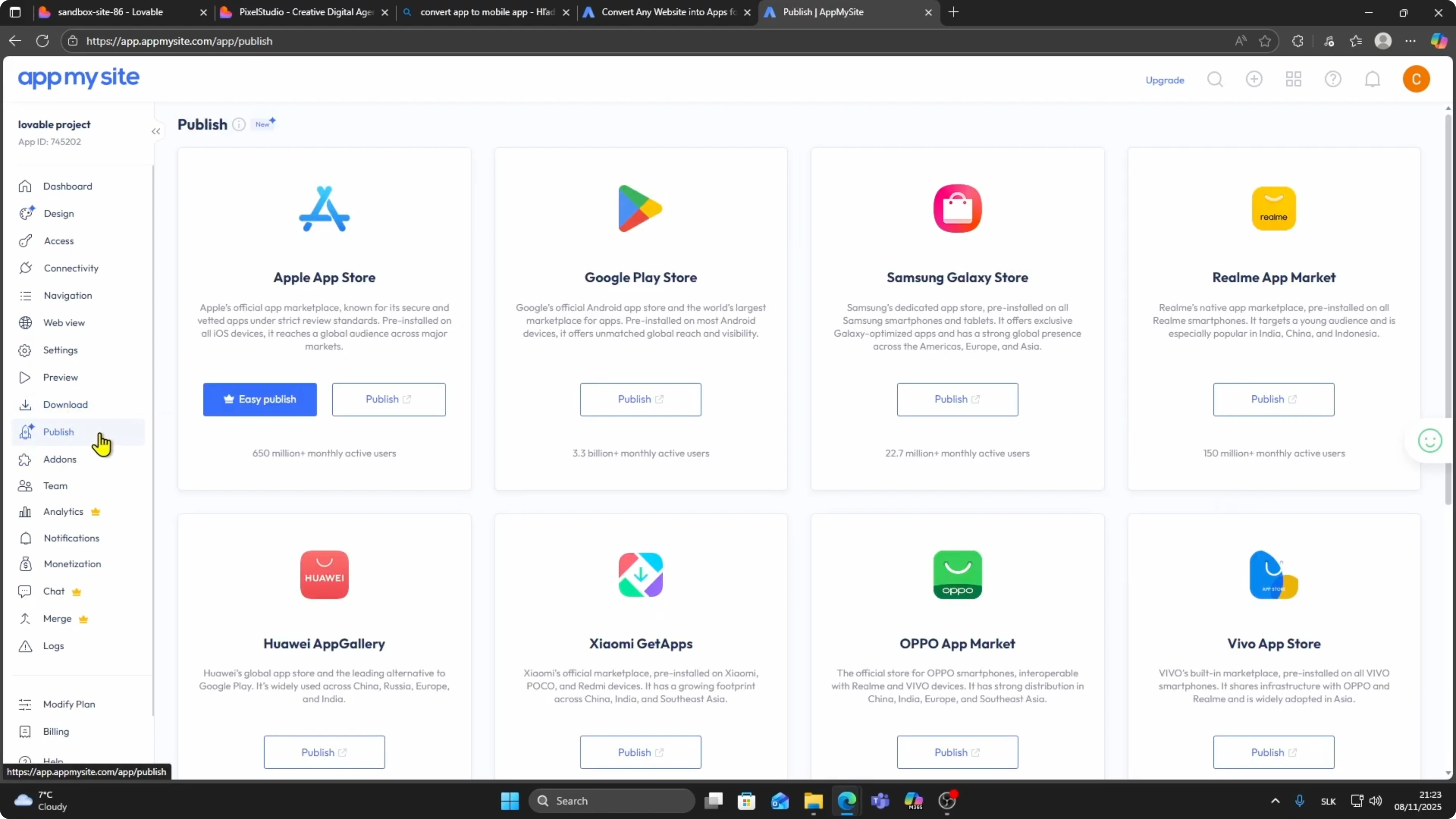Click the Settings gear icon in sidebar
Image resolution: width=1456 pixels, height=819 pixels.
(25, 350)
